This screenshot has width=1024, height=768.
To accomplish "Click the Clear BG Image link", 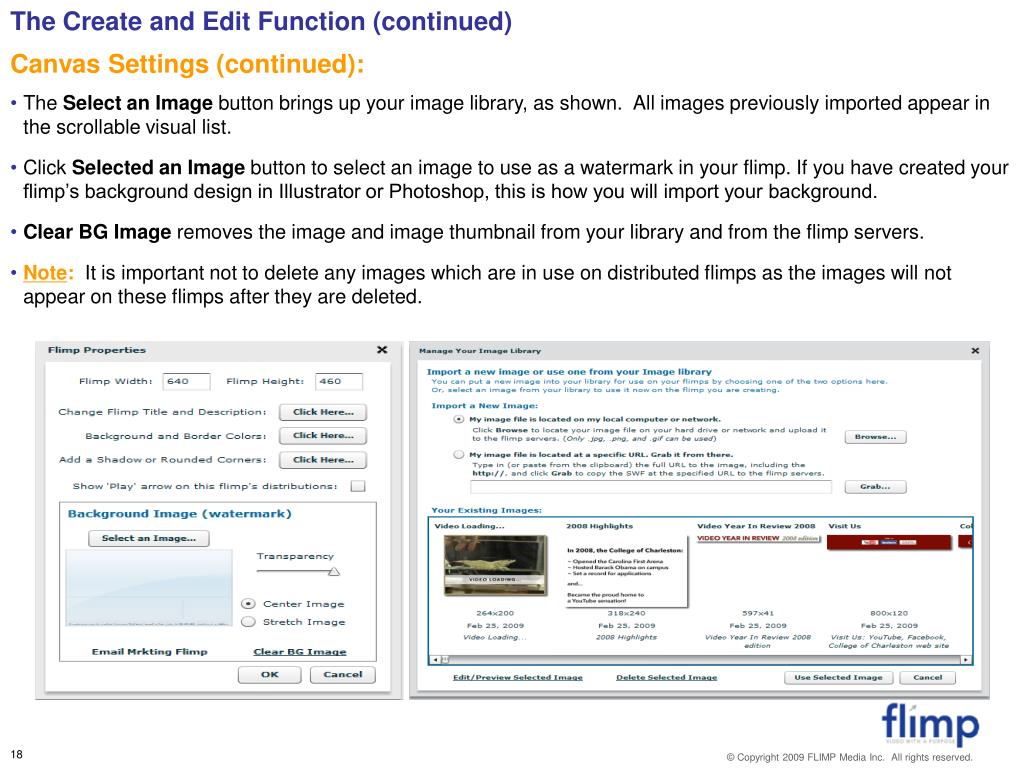I will coord(300,652).
